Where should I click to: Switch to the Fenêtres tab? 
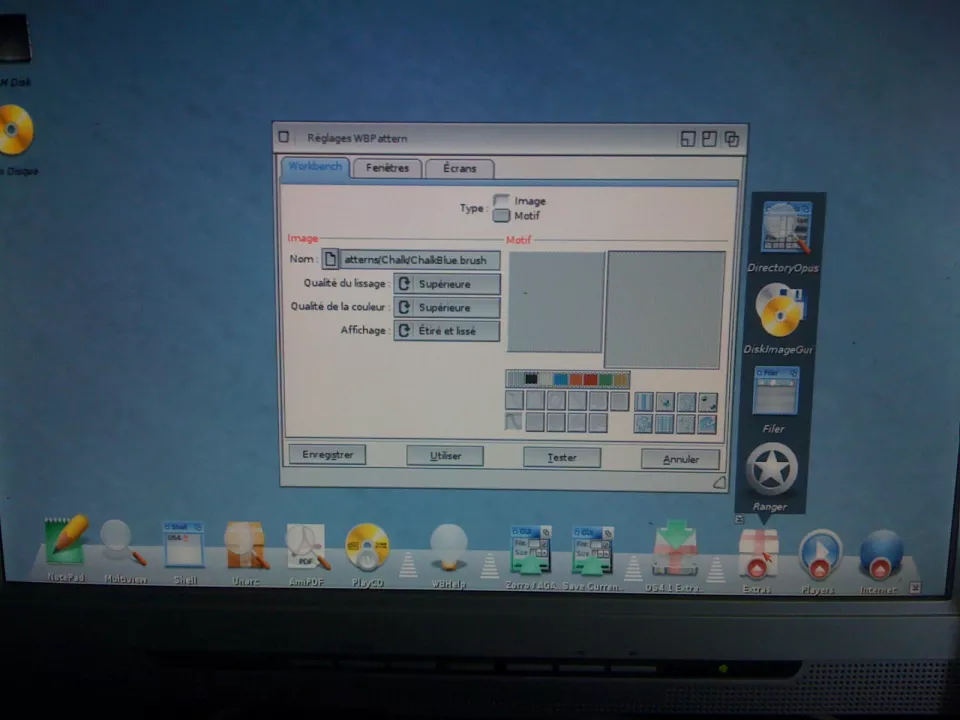click(x=387, y=169)
